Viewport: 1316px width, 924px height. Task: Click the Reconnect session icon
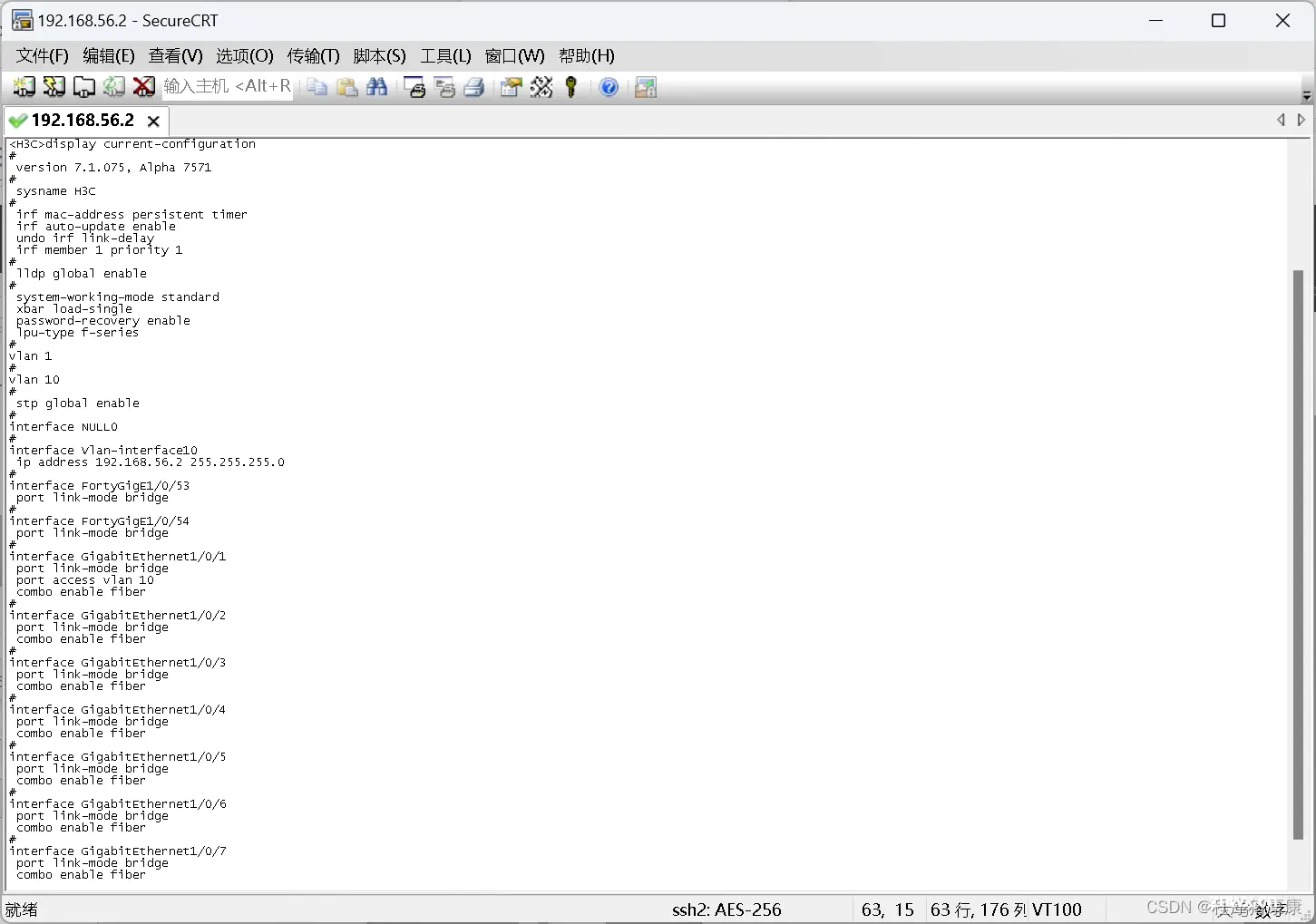click(113, 87)
